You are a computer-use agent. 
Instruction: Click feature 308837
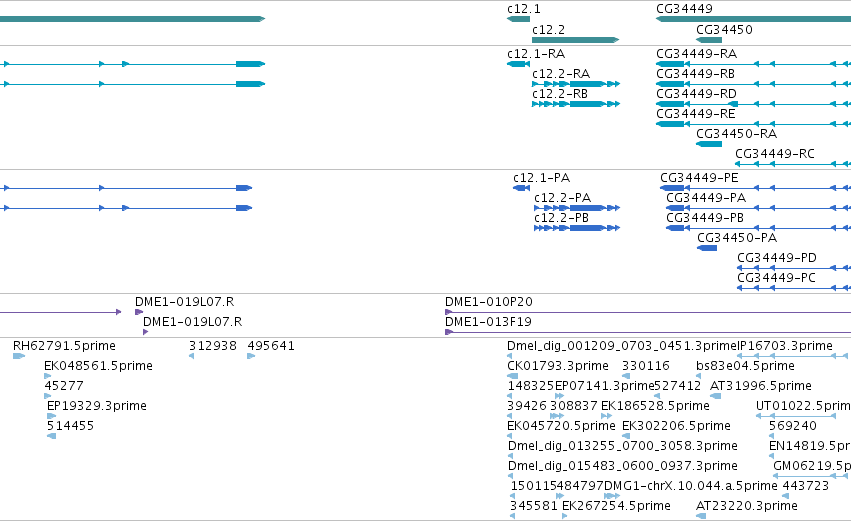557,416
